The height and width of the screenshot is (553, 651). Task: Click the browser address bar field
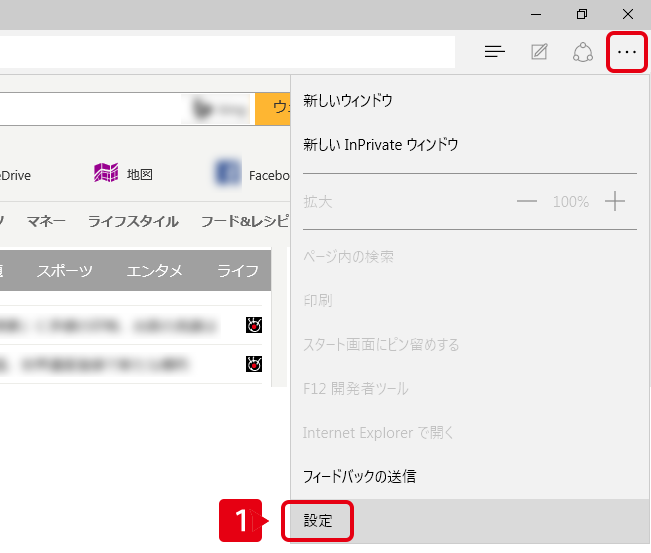(227, 52)
